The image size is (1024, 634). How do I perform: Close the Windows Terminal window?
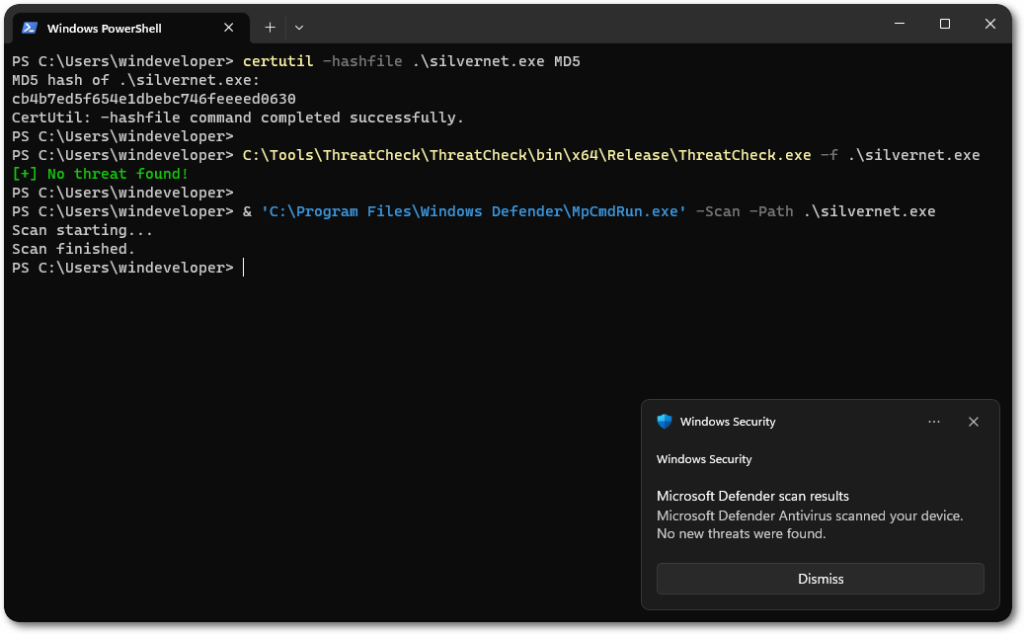tap(991, 24)
